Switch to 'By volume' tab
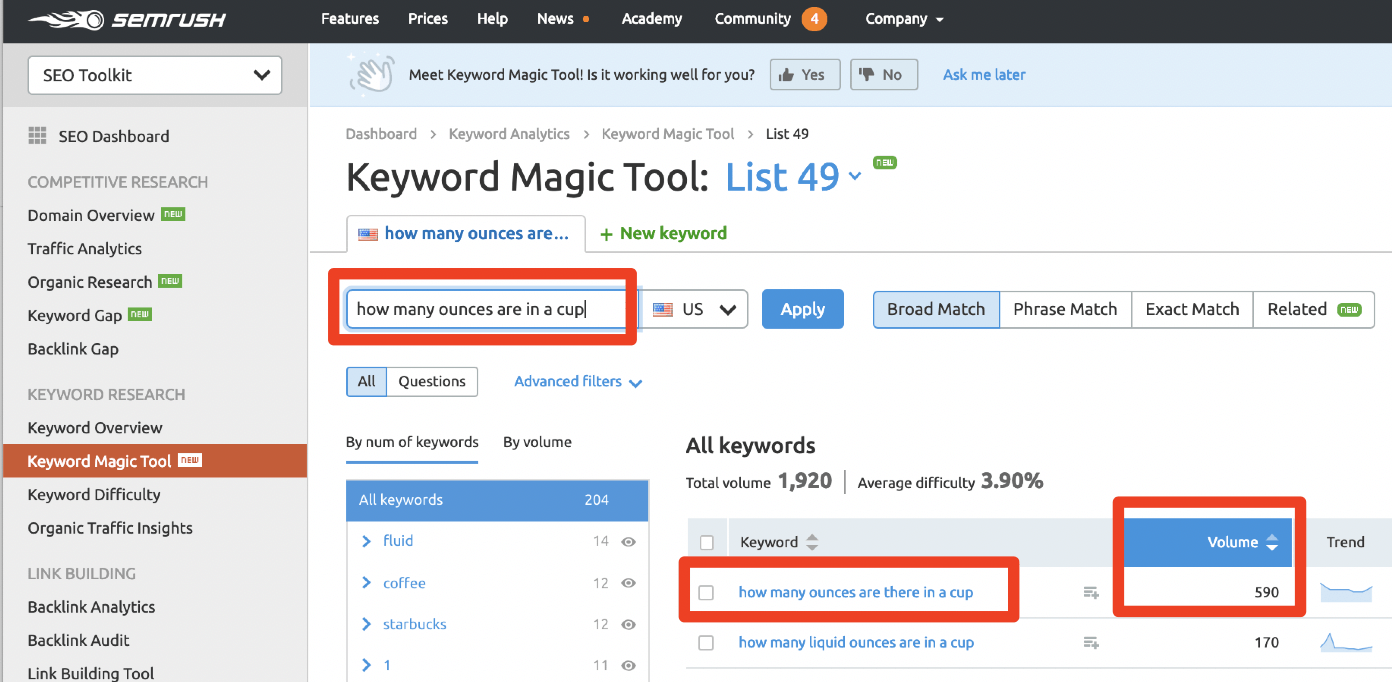This screenshot has width=1392, height=682. tap(537, 442)
